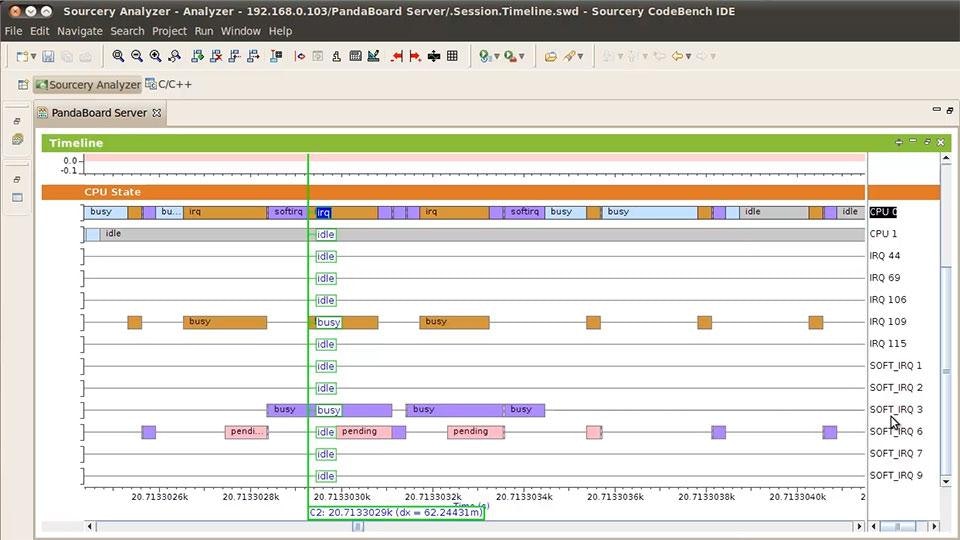Click the Open Perspective icon
The width and height of the screenshot is (960, 540).
click(x=23, y=84)
